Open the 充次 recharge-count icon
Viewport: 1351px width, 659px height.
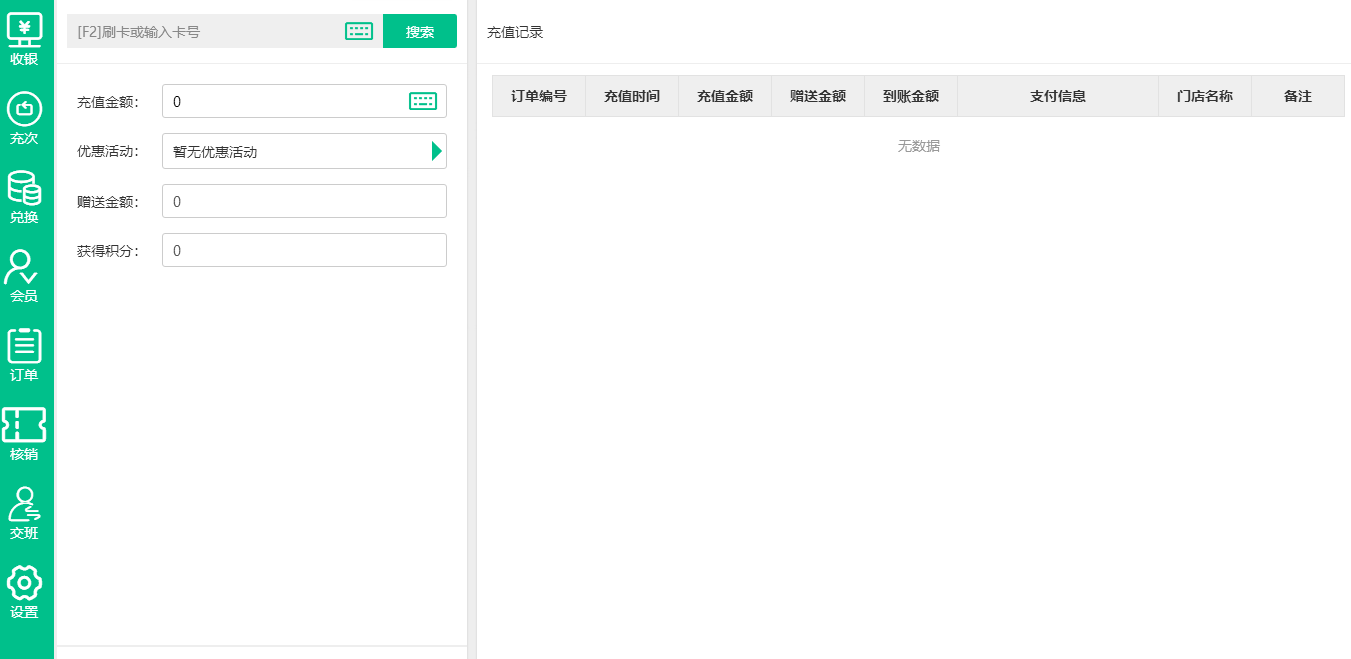pyautogui.click(x=24, y=119)
